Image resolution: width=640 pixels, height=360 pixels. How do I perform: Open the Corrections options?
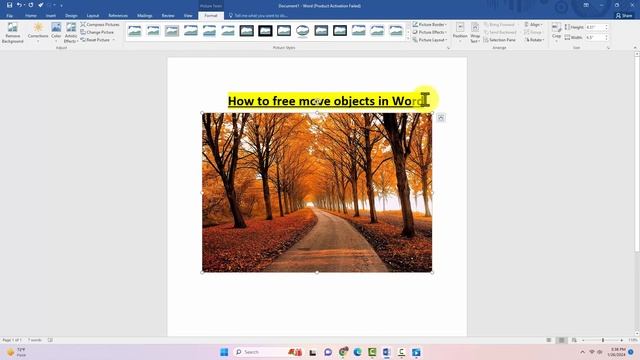tap(38, 33)
